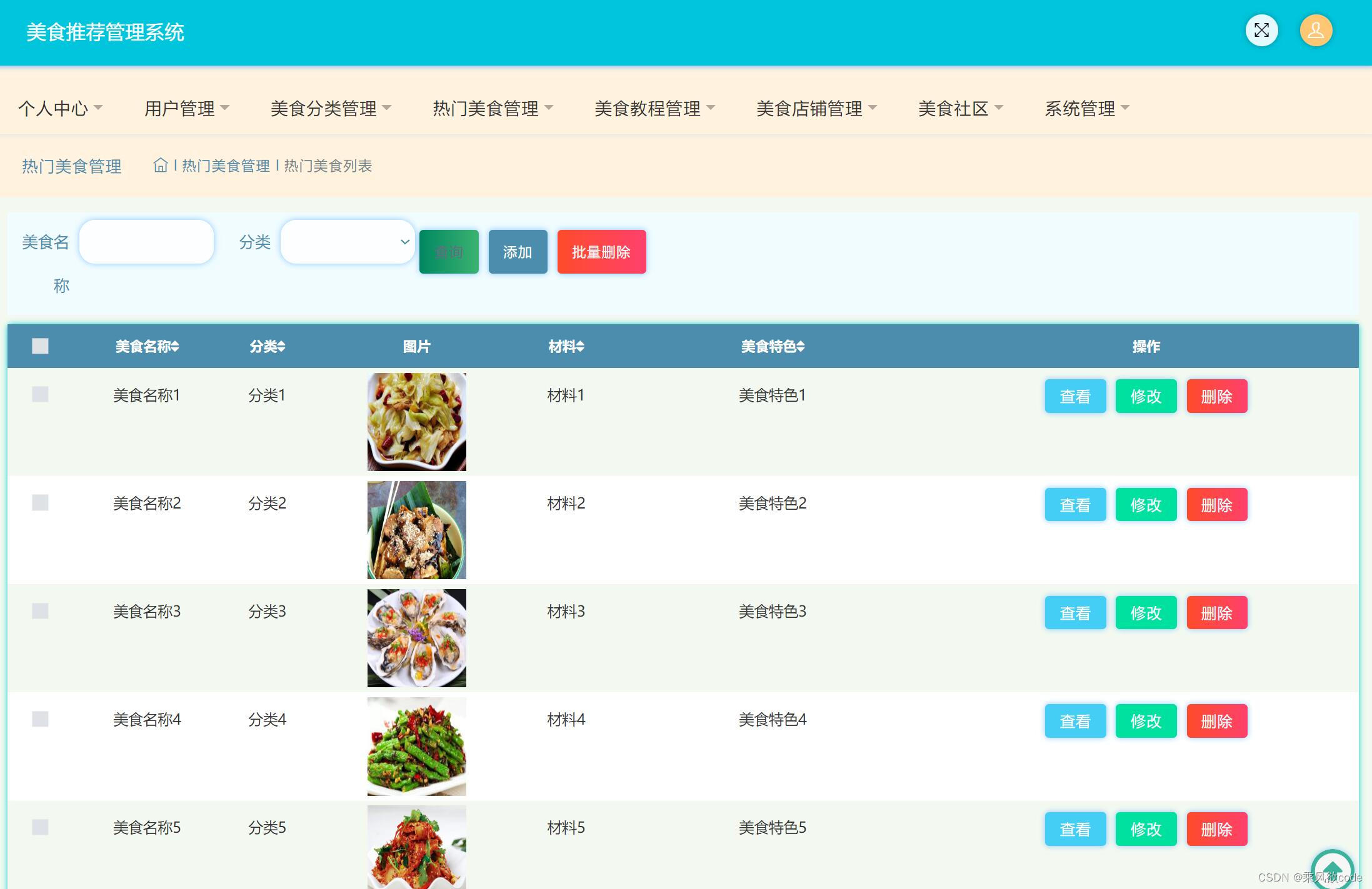Click the 批量删除 button
The height and width of the screenshot is (889, 1372).
click(x=601, y=251)
